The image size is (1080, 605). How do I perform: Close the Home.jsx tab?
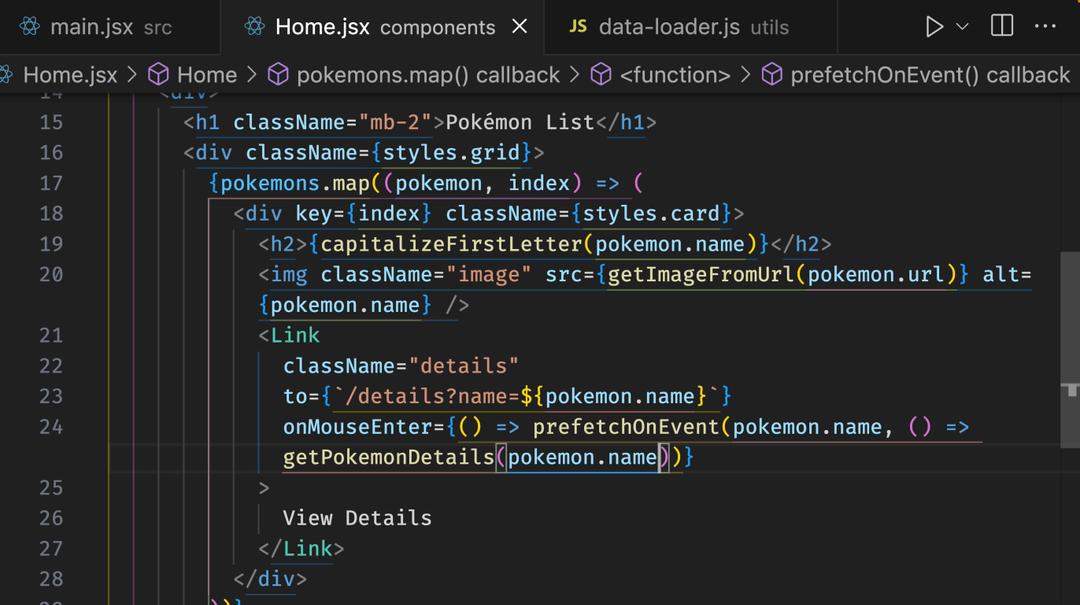(520, 27)
